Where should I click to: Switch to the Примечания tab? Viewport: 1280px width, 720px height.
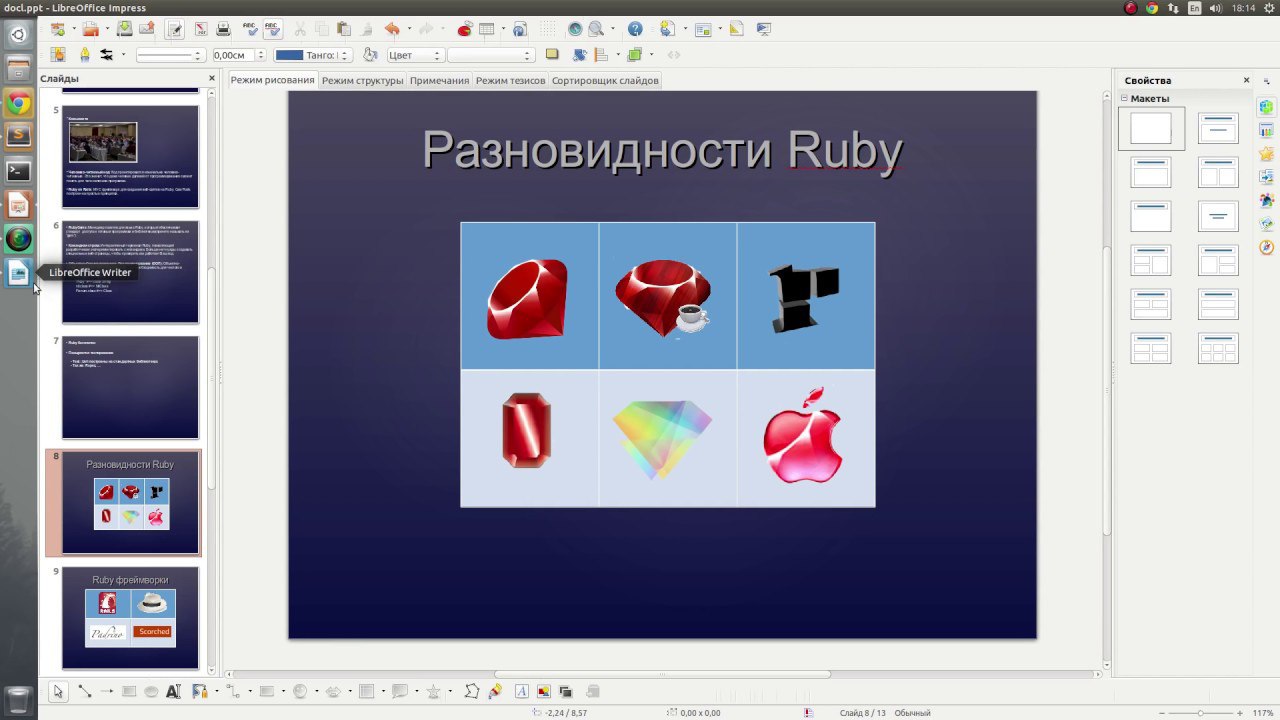click(x=439, y=80)
